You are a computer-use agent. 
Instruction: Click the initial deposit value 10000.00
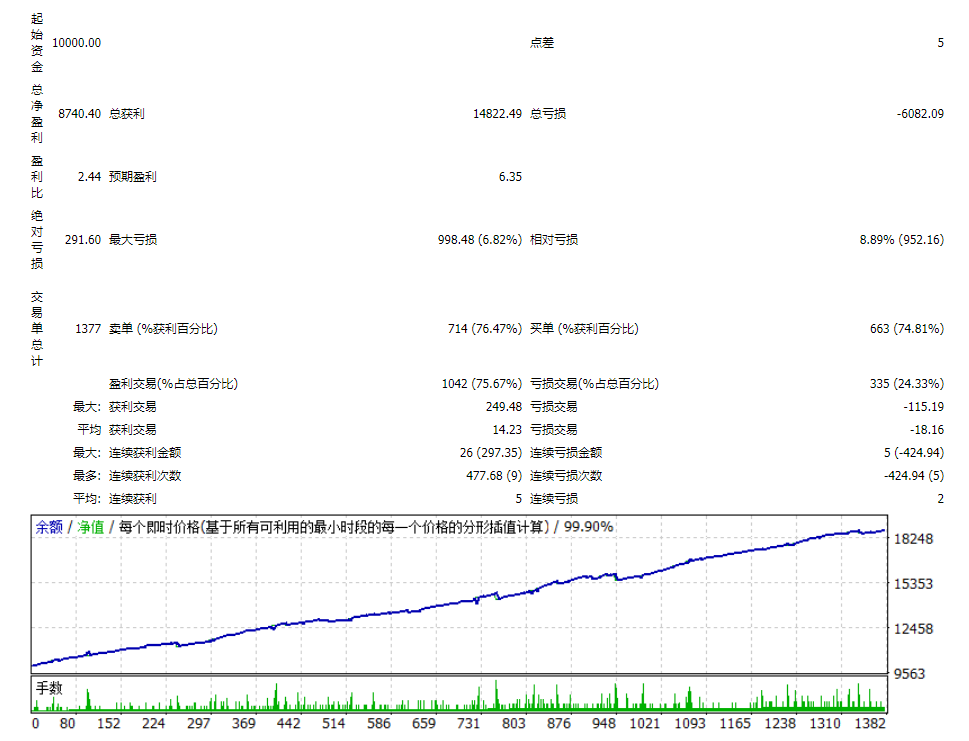[x=77, y=43]
